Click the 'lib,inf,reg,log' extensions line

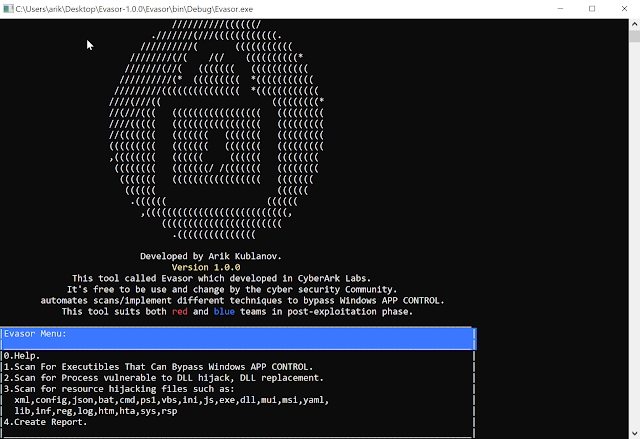click(x=96, y=411)
